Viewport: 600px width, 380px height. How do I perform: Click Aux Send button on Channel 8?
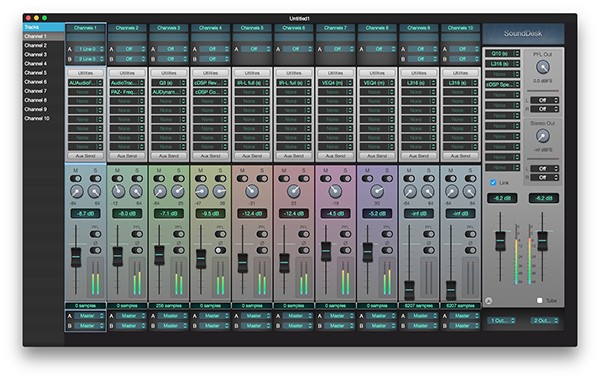[377, 156]
